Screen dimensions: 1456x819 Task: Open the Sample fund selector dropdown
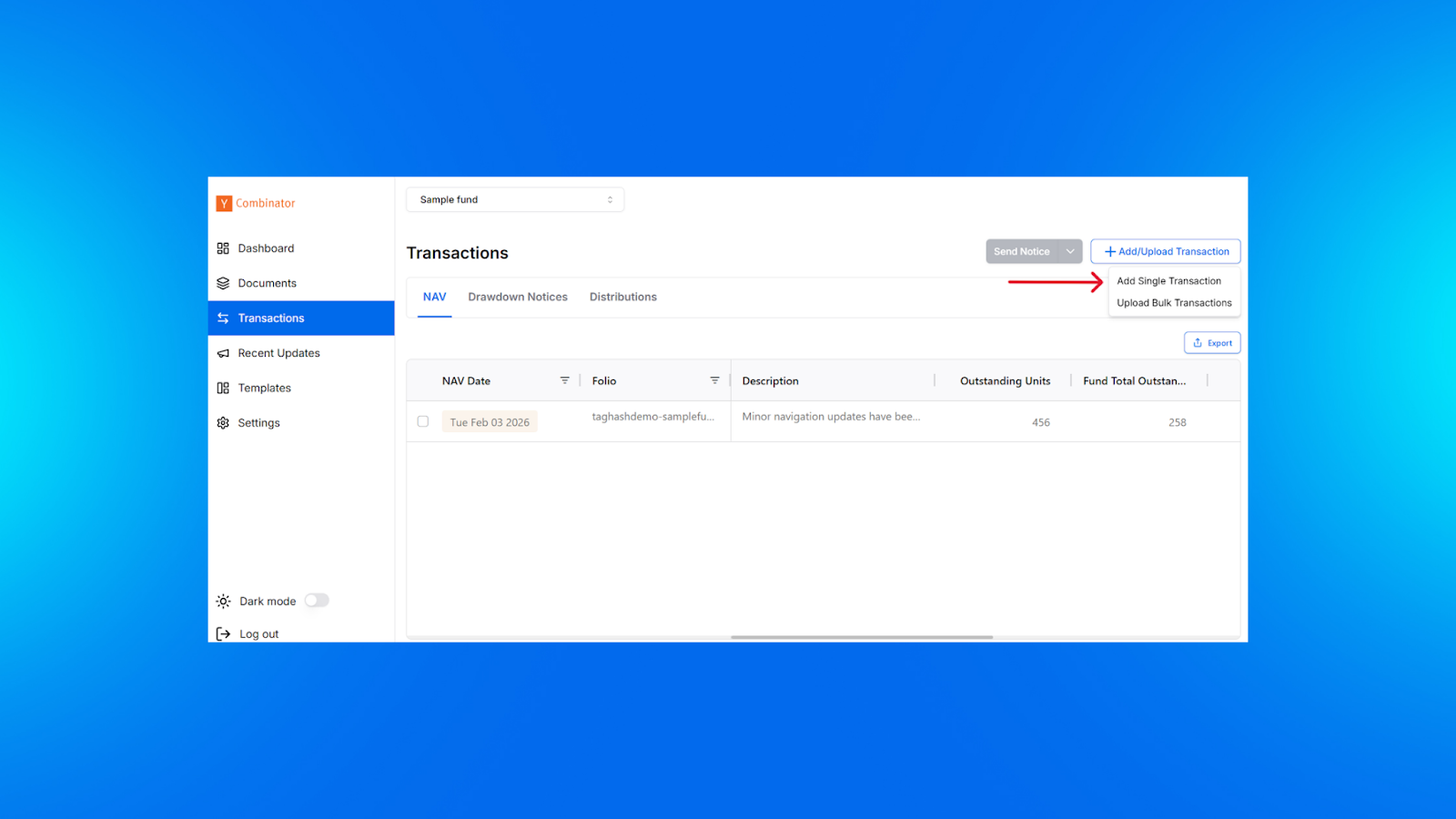click(x=515, y=200)
